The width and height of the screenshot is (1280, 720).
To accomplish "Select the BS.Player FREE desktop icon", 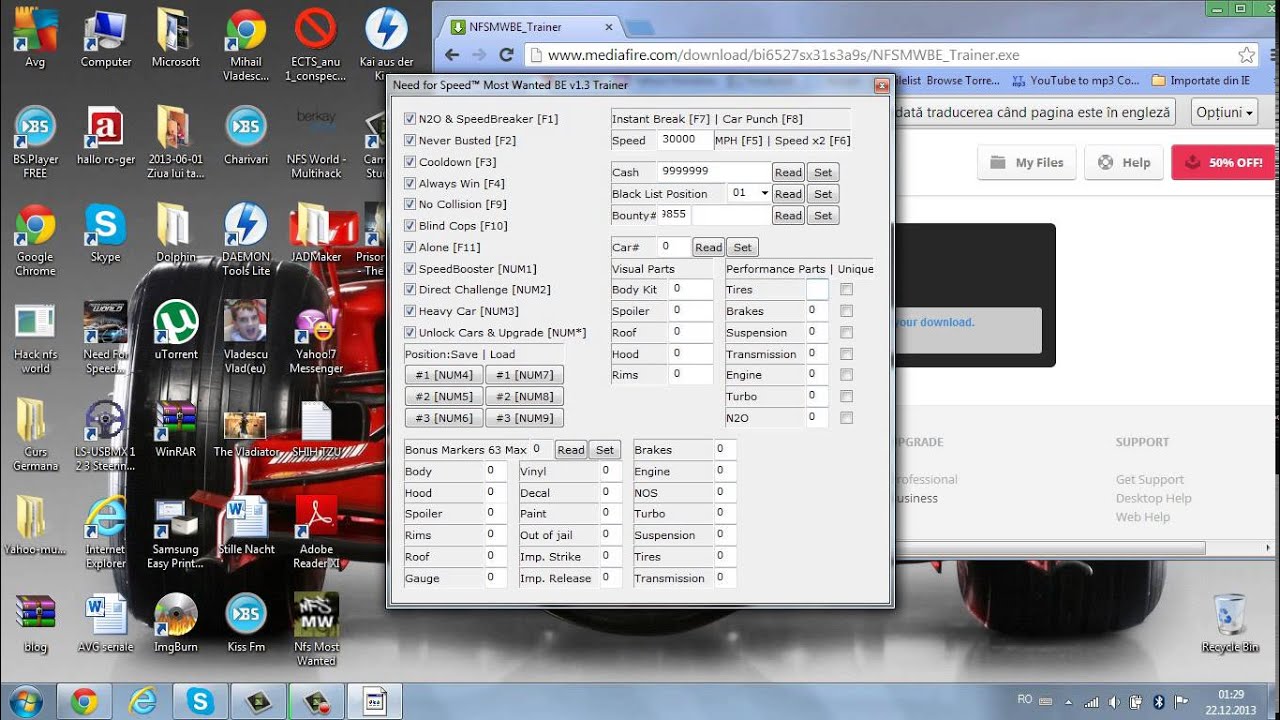I will click(x=35, y=142).
